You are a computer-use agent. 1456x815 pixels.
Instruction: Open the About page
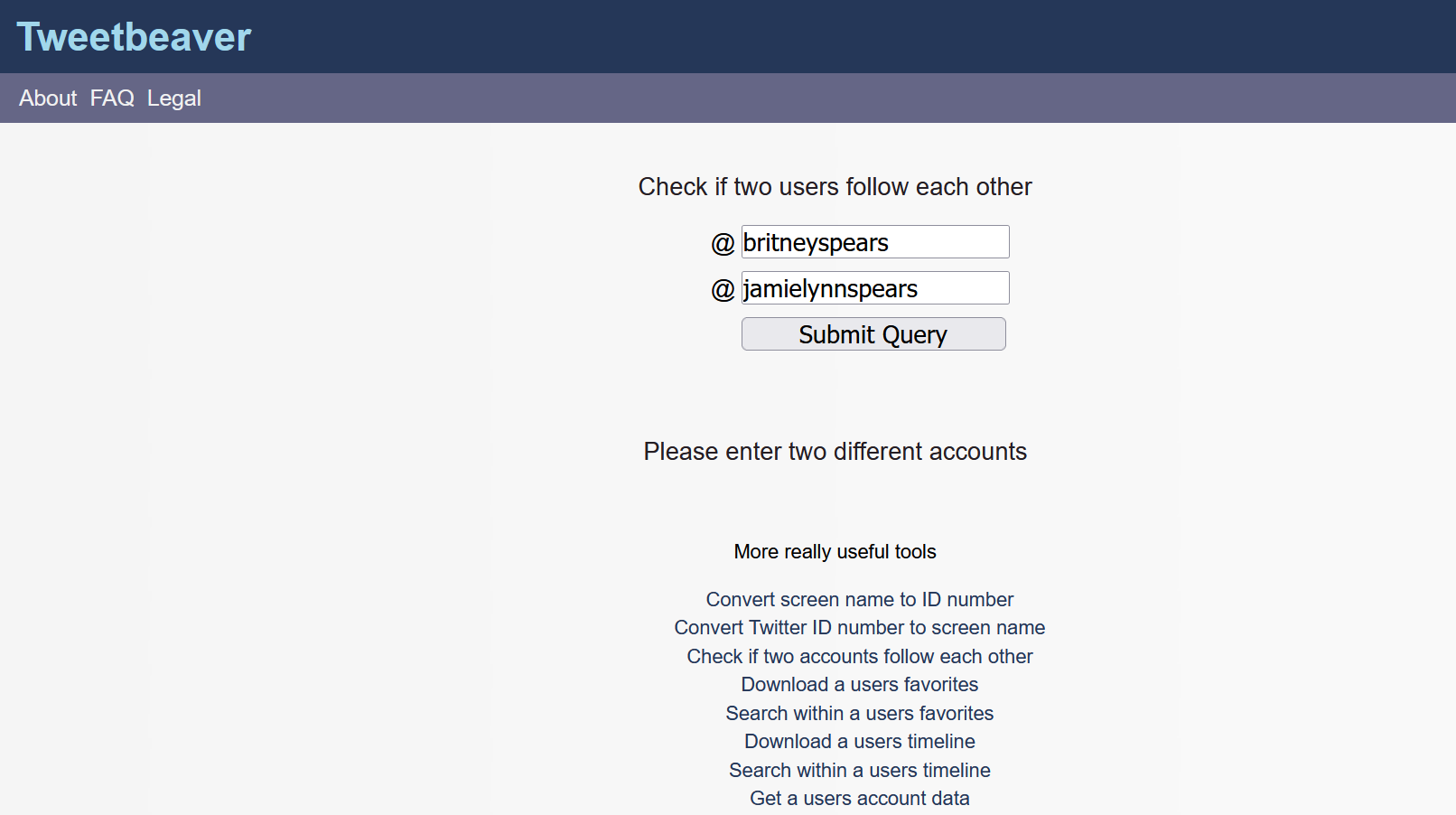pos(48,98)
